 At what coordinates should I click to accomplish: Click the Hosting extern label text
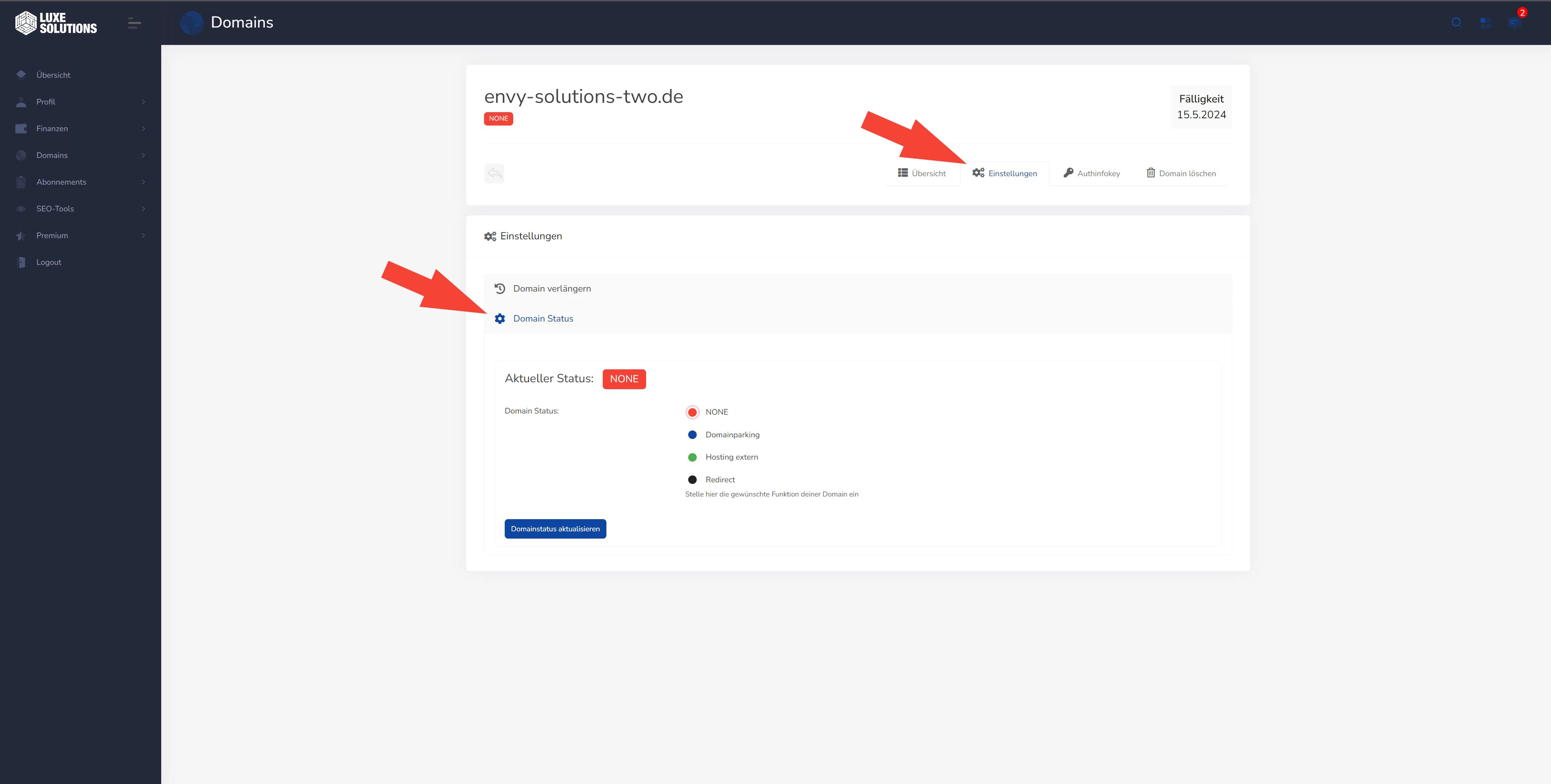[732, 457]
